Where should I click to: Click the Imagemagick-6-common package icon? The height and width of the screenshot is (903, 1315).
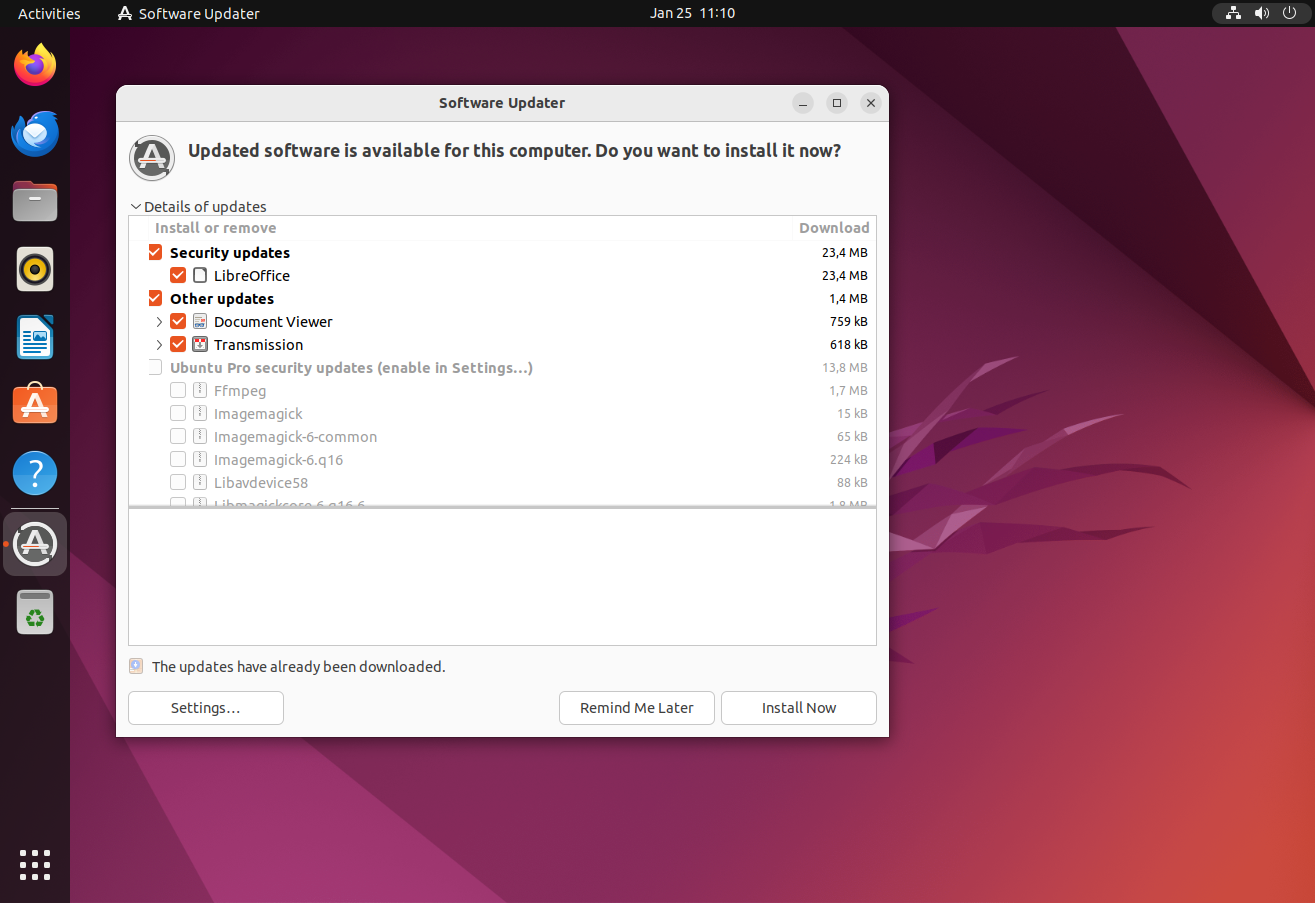(200, 436)
